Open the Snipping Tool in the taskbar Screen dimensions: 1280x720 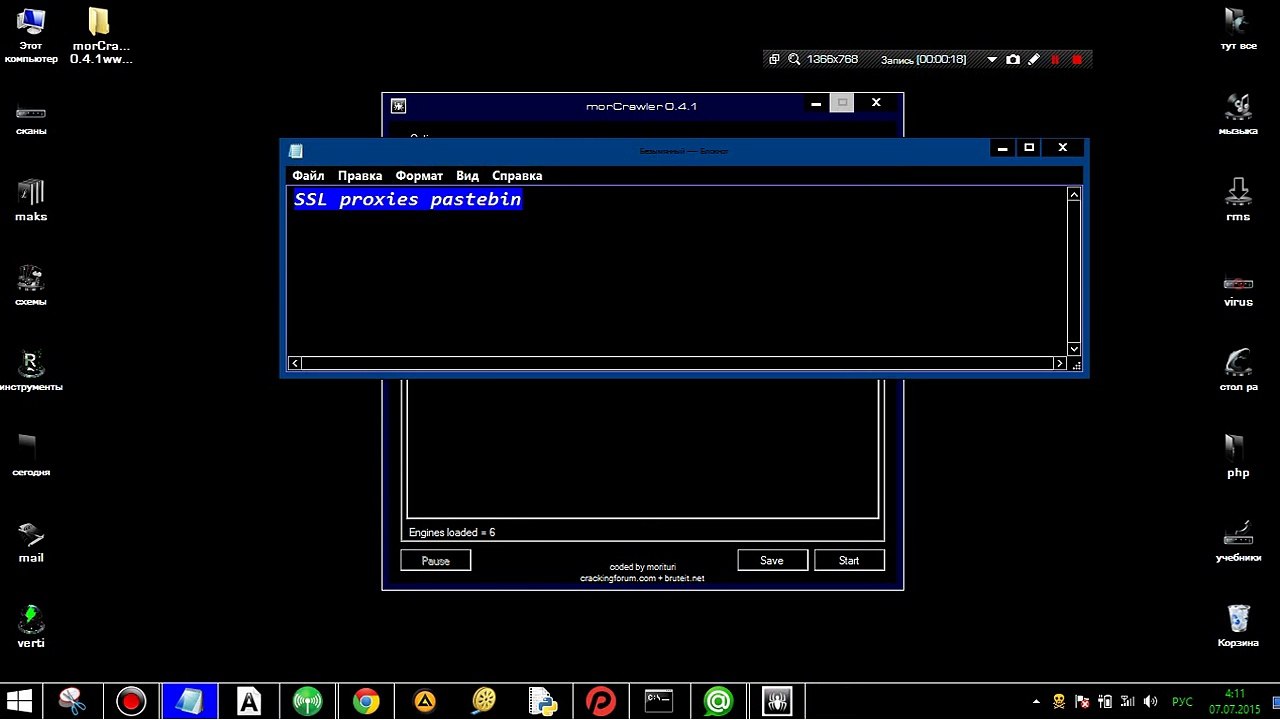pos(72,701)
